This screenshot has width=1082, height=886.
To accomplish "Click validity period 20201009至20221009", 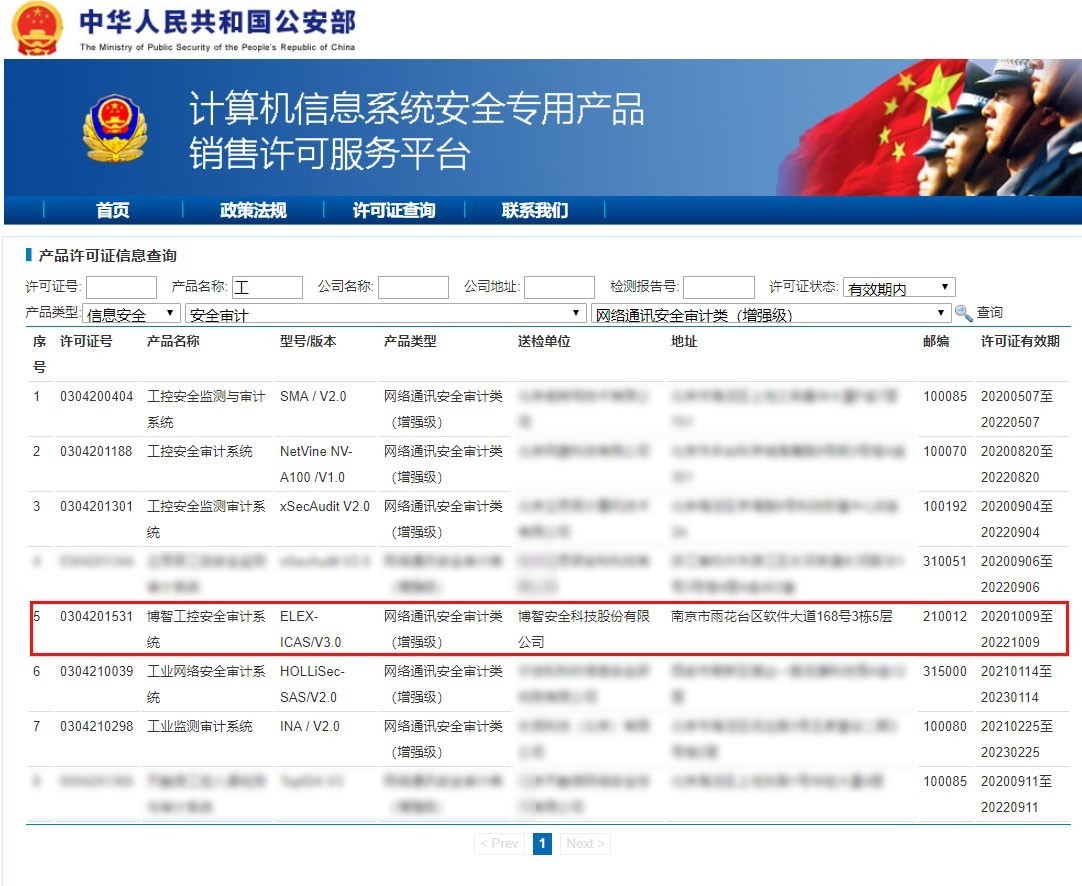I will tap(1017, 629).
